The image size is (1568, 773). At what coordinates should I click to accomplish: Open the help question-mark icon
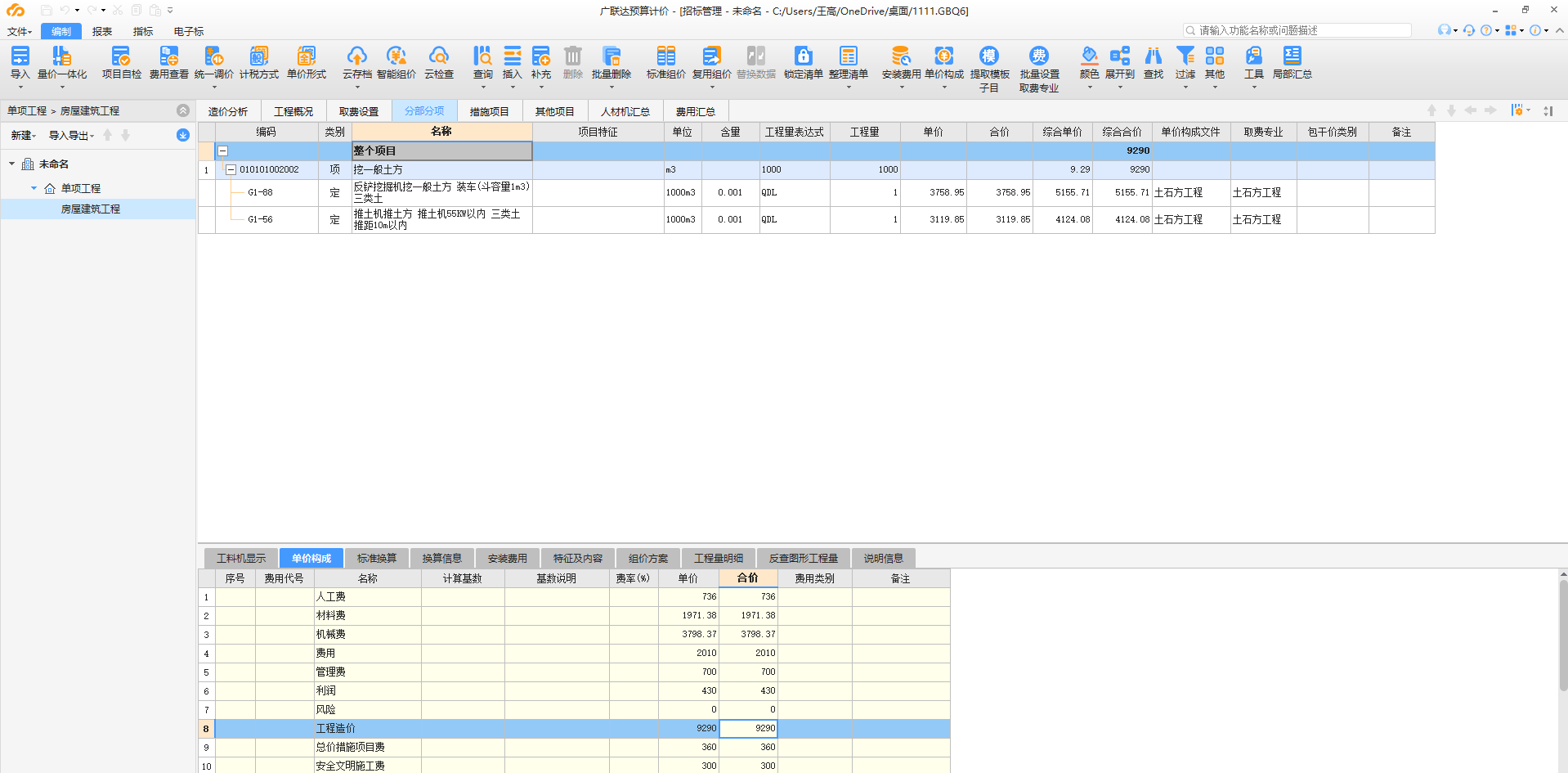(x=1486, y=30)
